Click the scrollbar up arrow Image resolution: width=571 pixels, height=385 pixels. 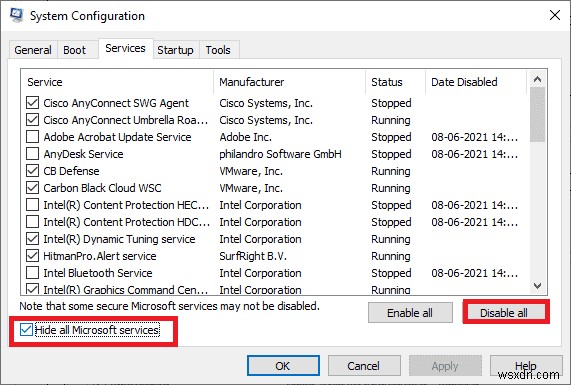pos(537,79)
